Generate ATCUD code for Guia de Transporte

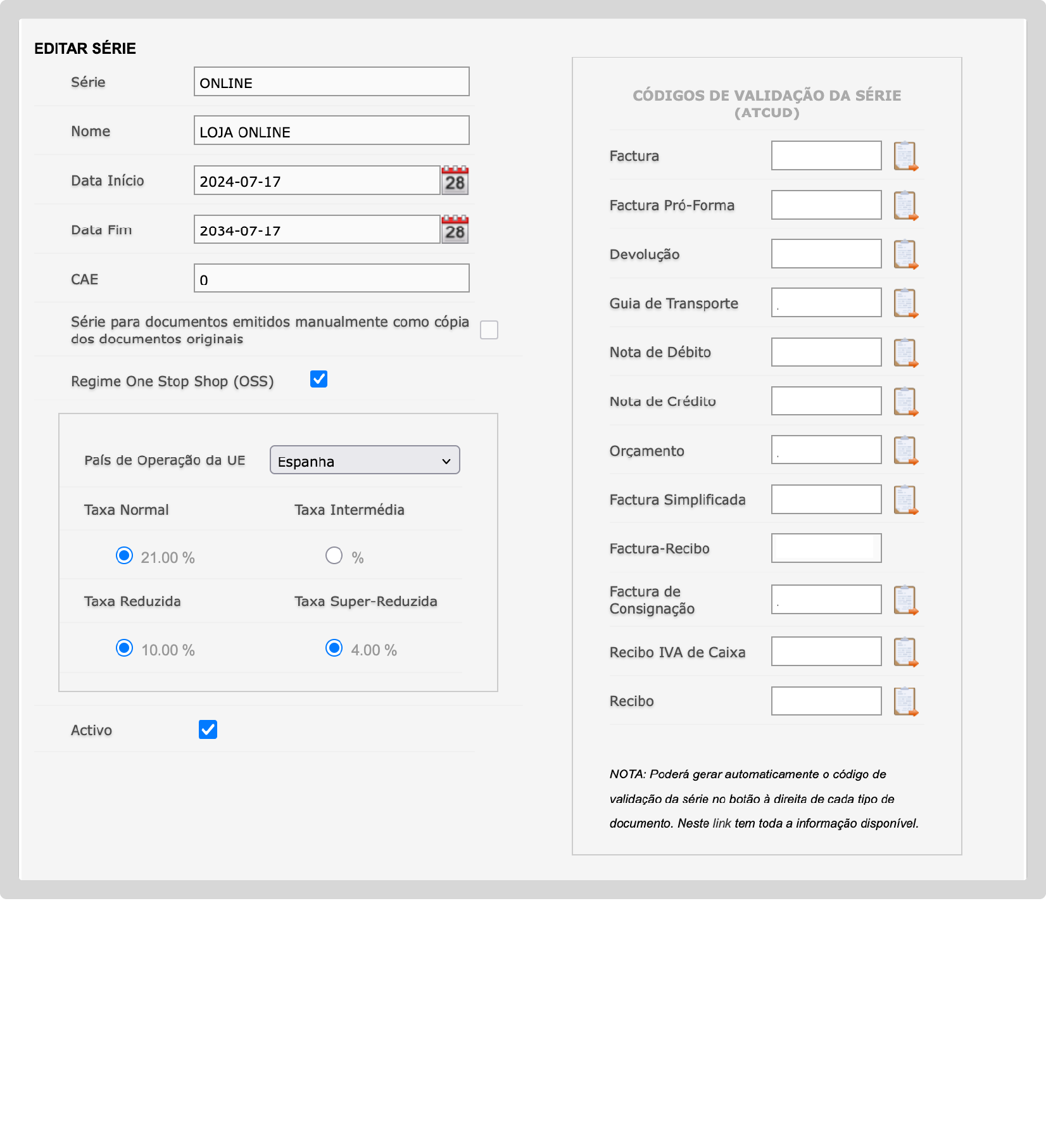pos(905,303)
